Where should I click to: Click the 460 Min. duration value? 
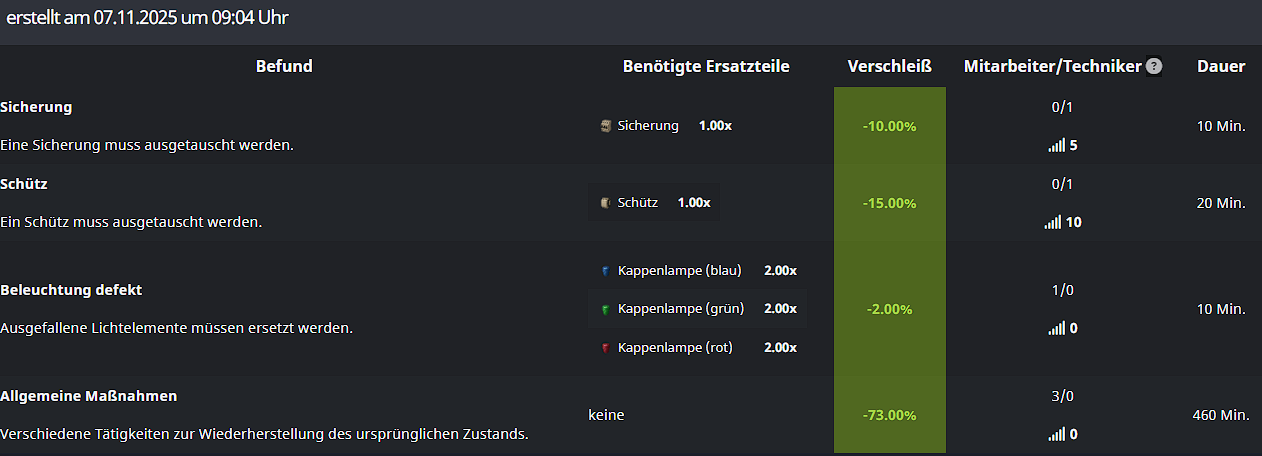[1221, 415]
